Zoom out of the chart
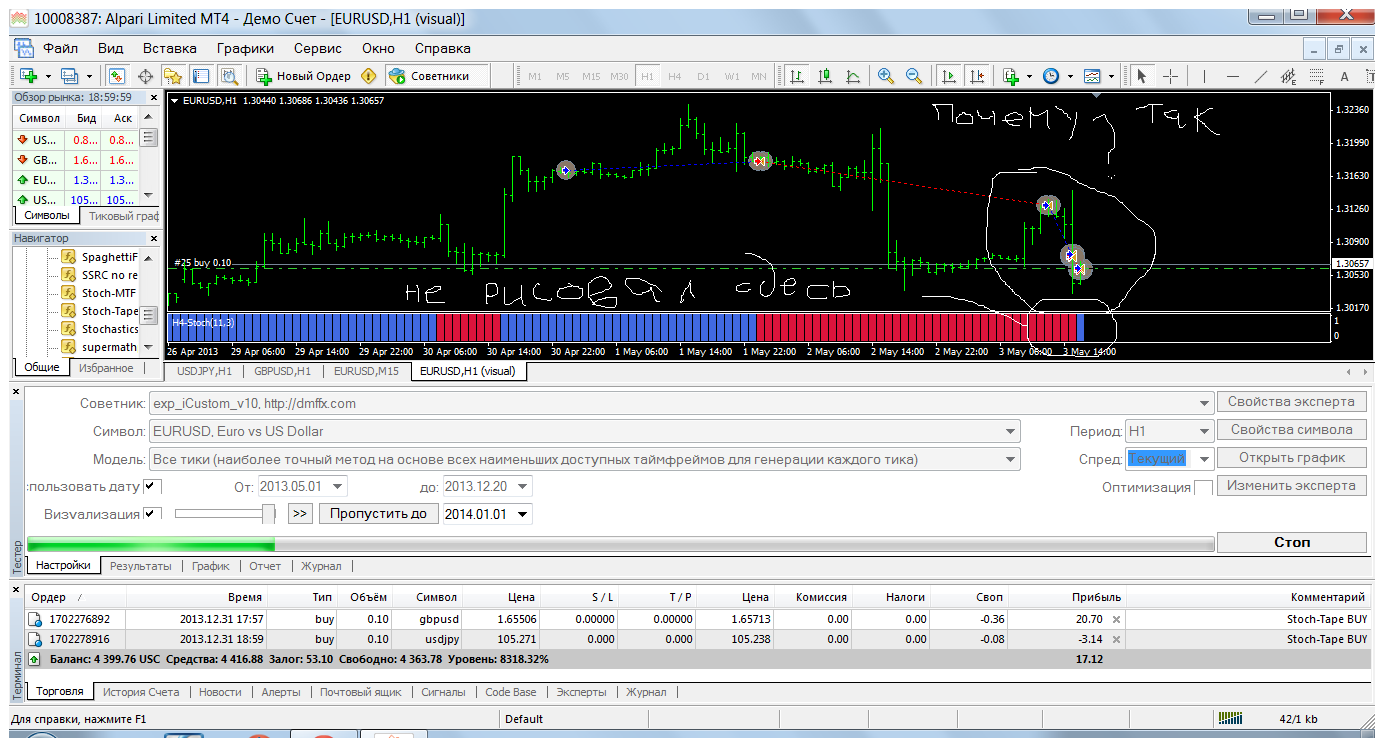Image resolution: width=1384 pixels, height=738 pixels. point(914,76)
